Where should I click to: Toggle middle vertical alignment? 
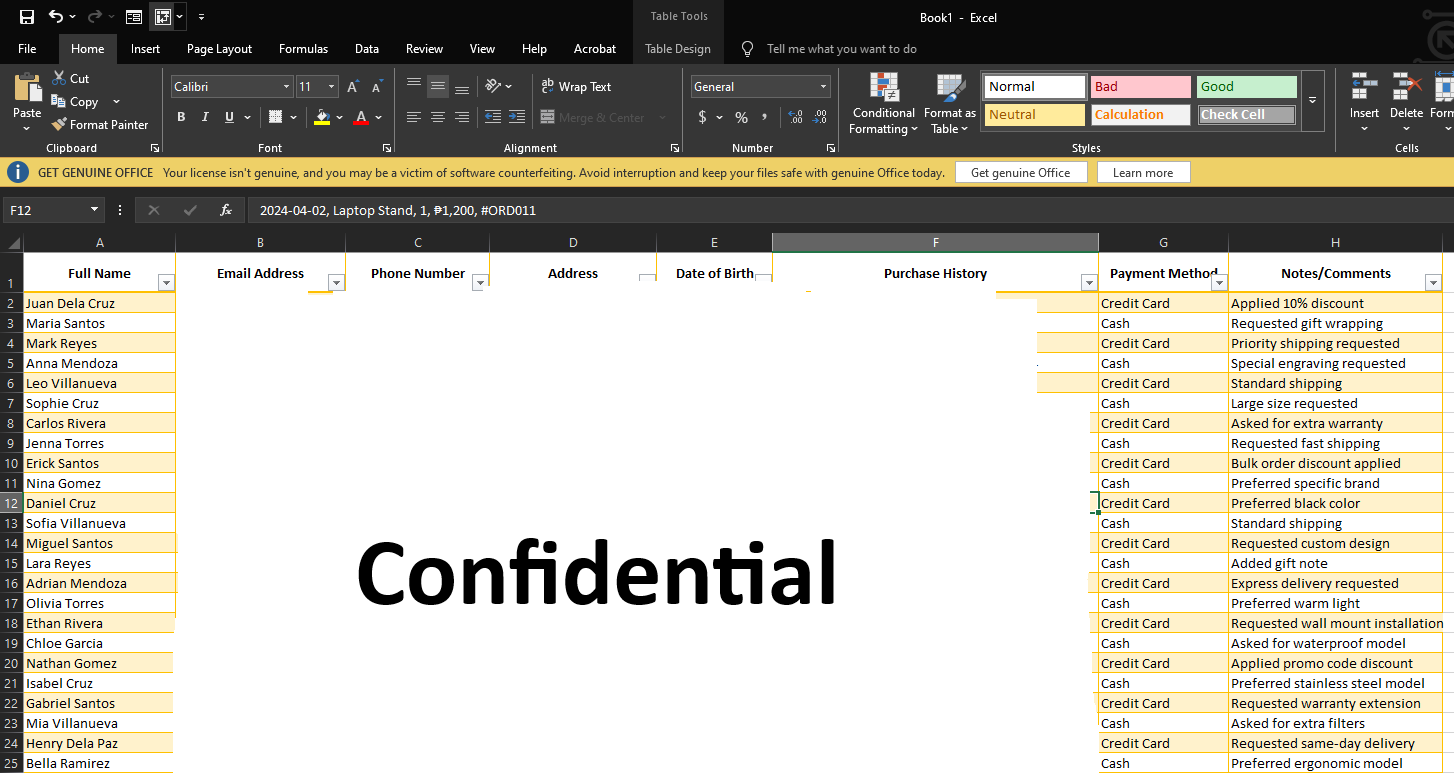tap(438, 86)
